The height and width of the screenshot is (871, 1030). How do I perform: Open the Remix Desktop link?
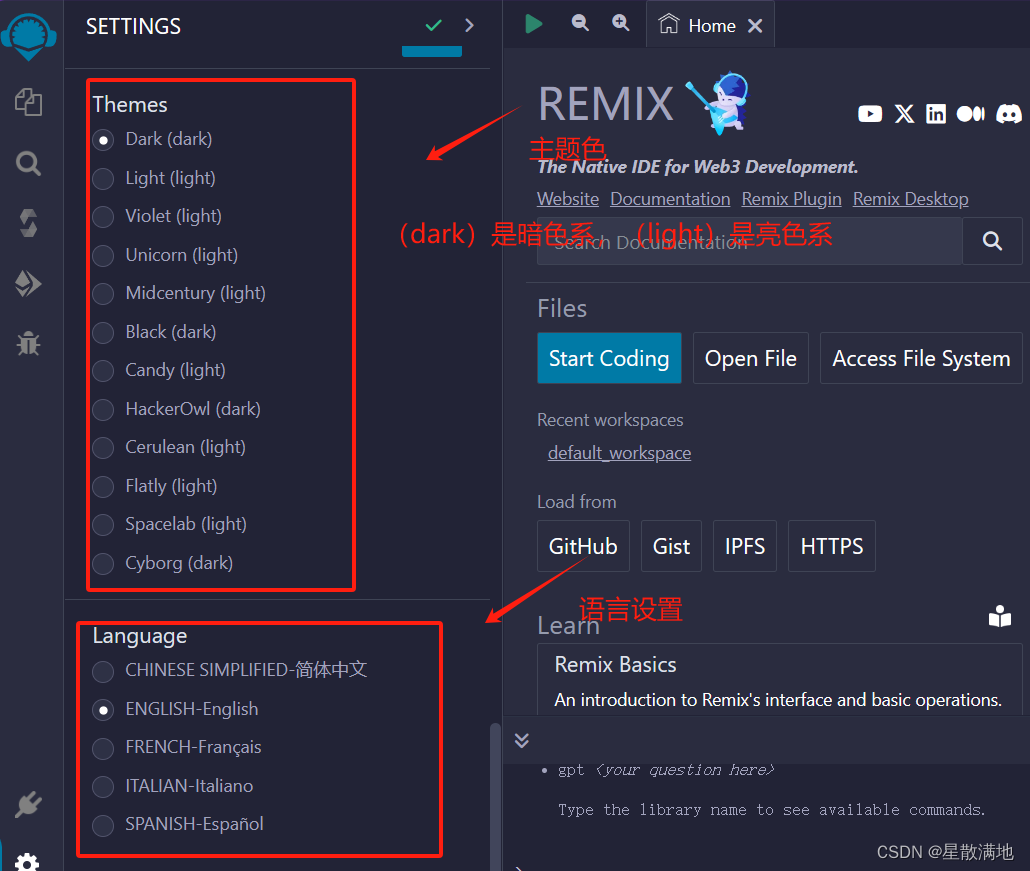click(910, 199)
